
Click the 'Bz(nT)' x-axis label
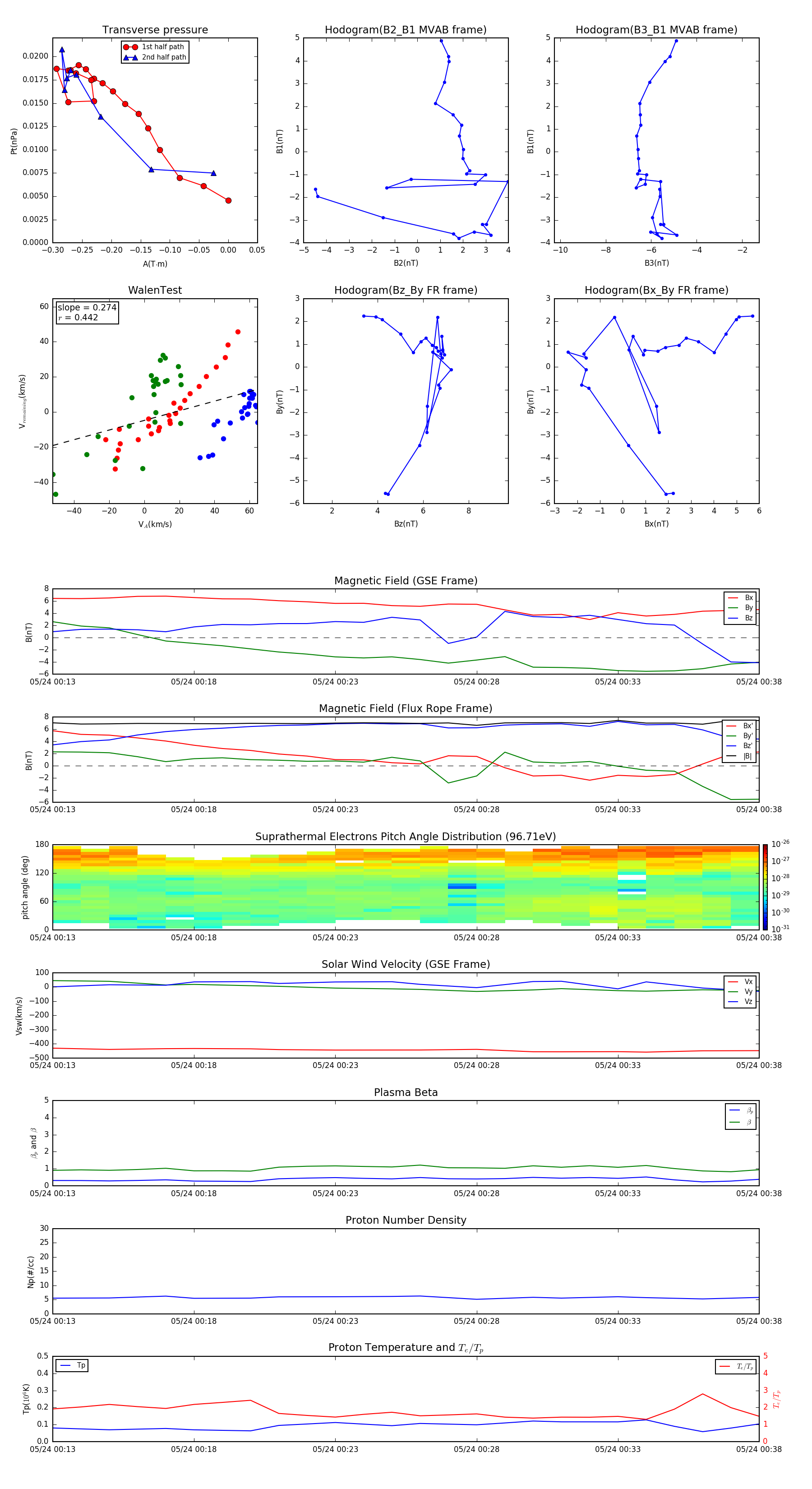(x=406, y=524)
